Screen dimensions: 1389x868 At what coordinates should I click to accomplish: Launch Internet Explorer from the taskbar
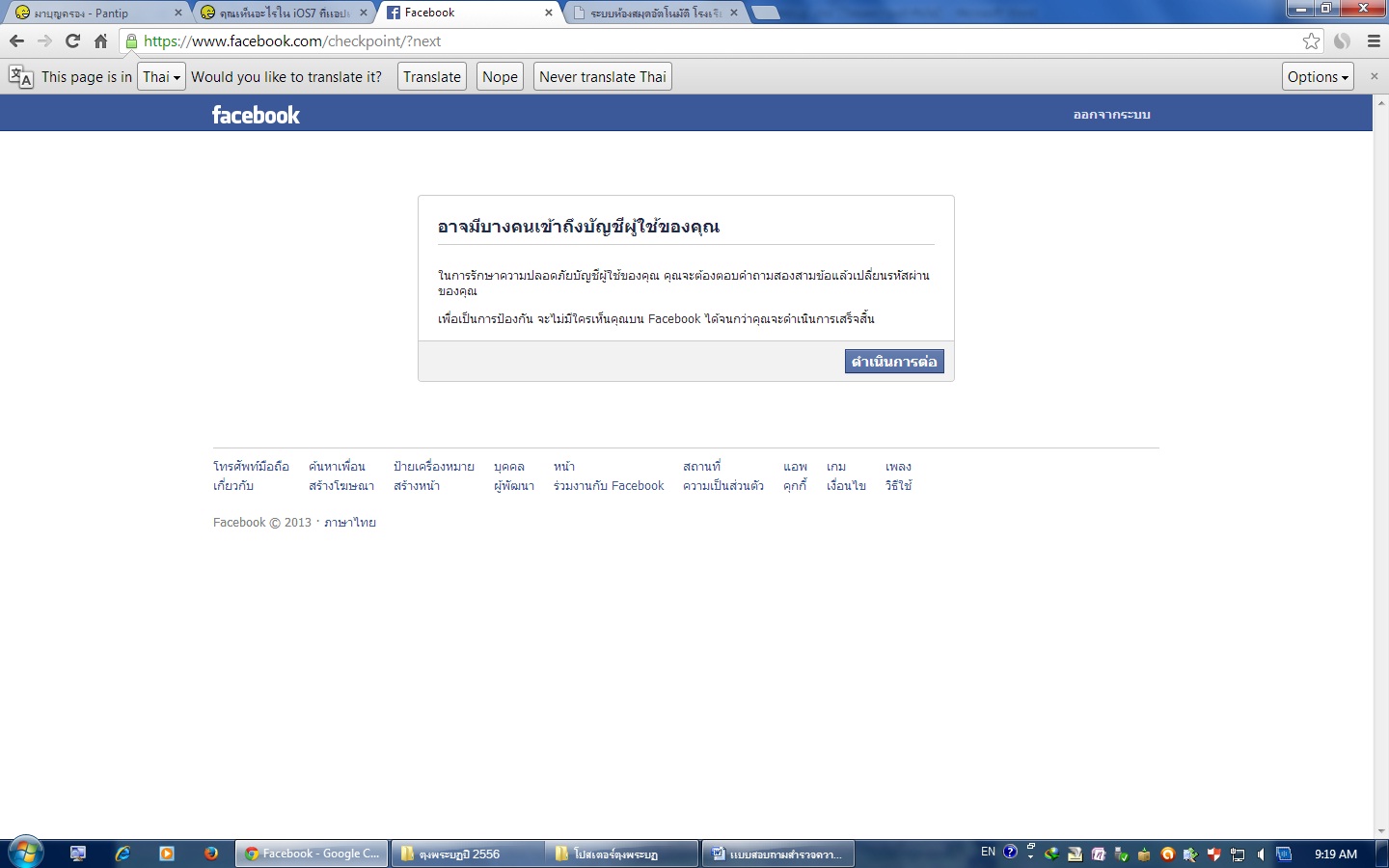point(123,854)
